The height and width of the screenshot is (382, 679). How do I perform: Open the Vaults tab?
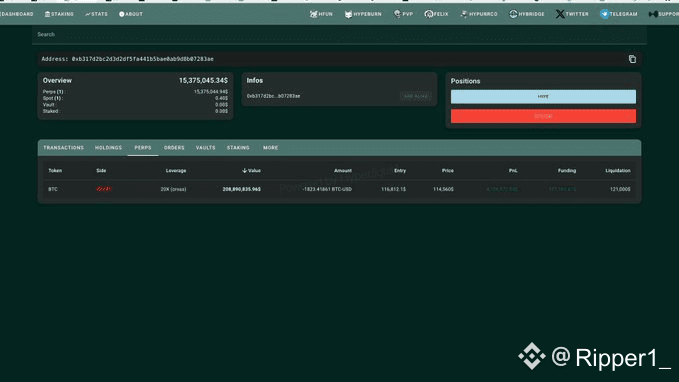[x=205, y=148]
